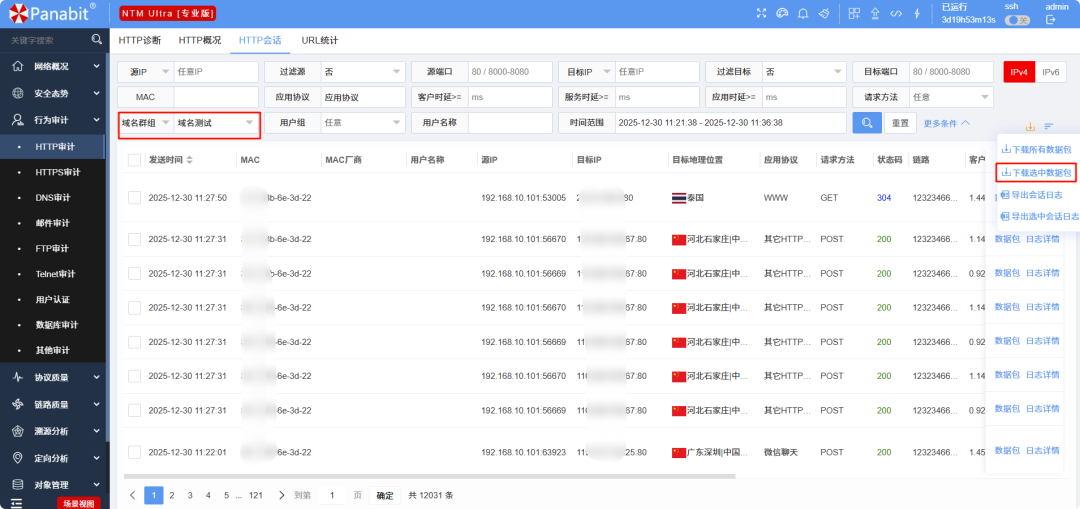Image resolution: width=1080 pixels, height=509 pixels.
Task: Check the row with 广东深圳 checkbox
Action: point(134,453)
